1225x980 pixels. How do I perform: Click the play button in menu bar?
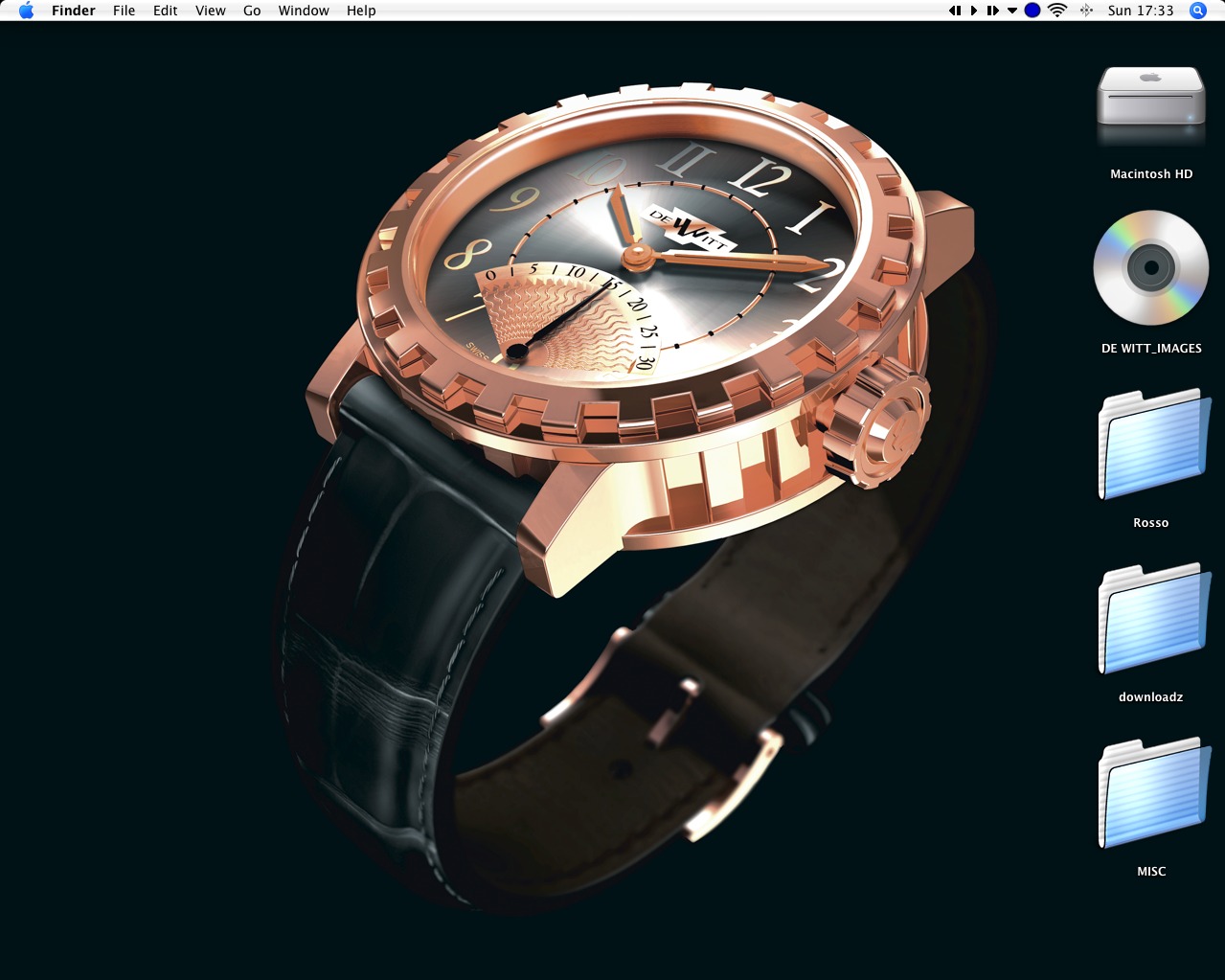974,11
